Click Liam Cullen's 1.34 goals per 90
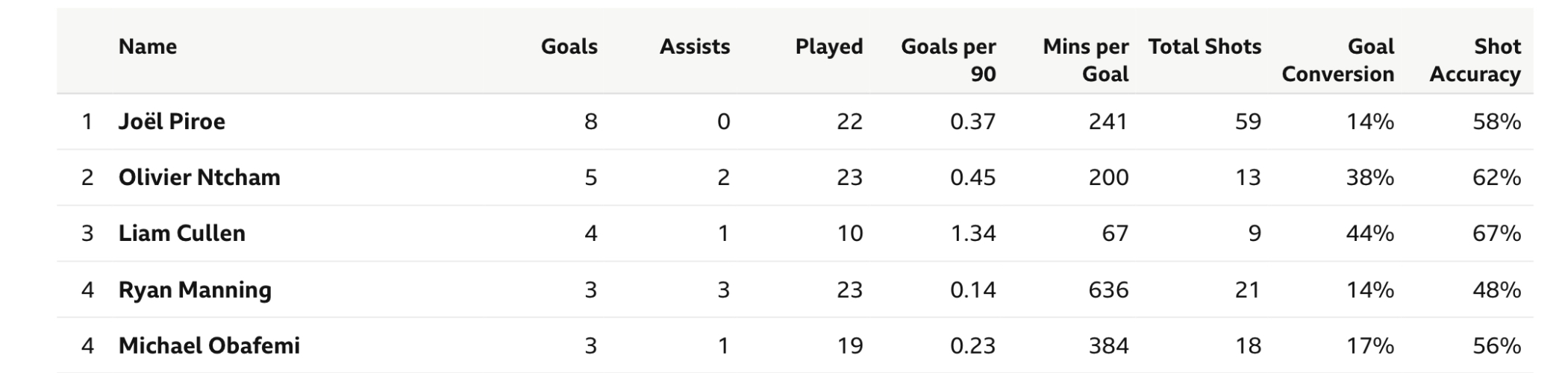 pyautogui.click(x=972, y=233)
